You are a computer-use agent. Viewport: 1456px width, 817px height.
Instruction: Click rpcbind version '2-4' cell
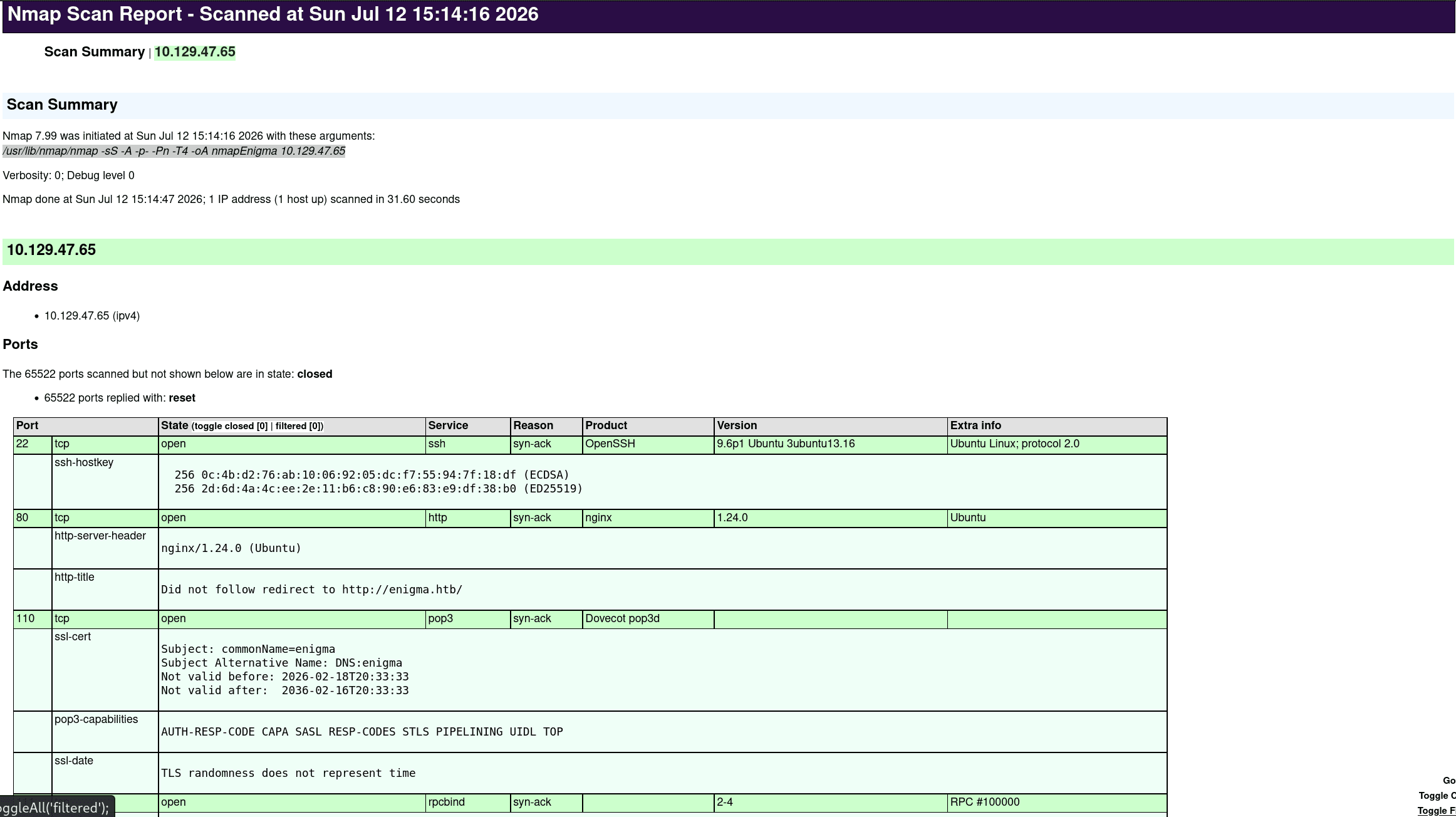coord(831,803)
